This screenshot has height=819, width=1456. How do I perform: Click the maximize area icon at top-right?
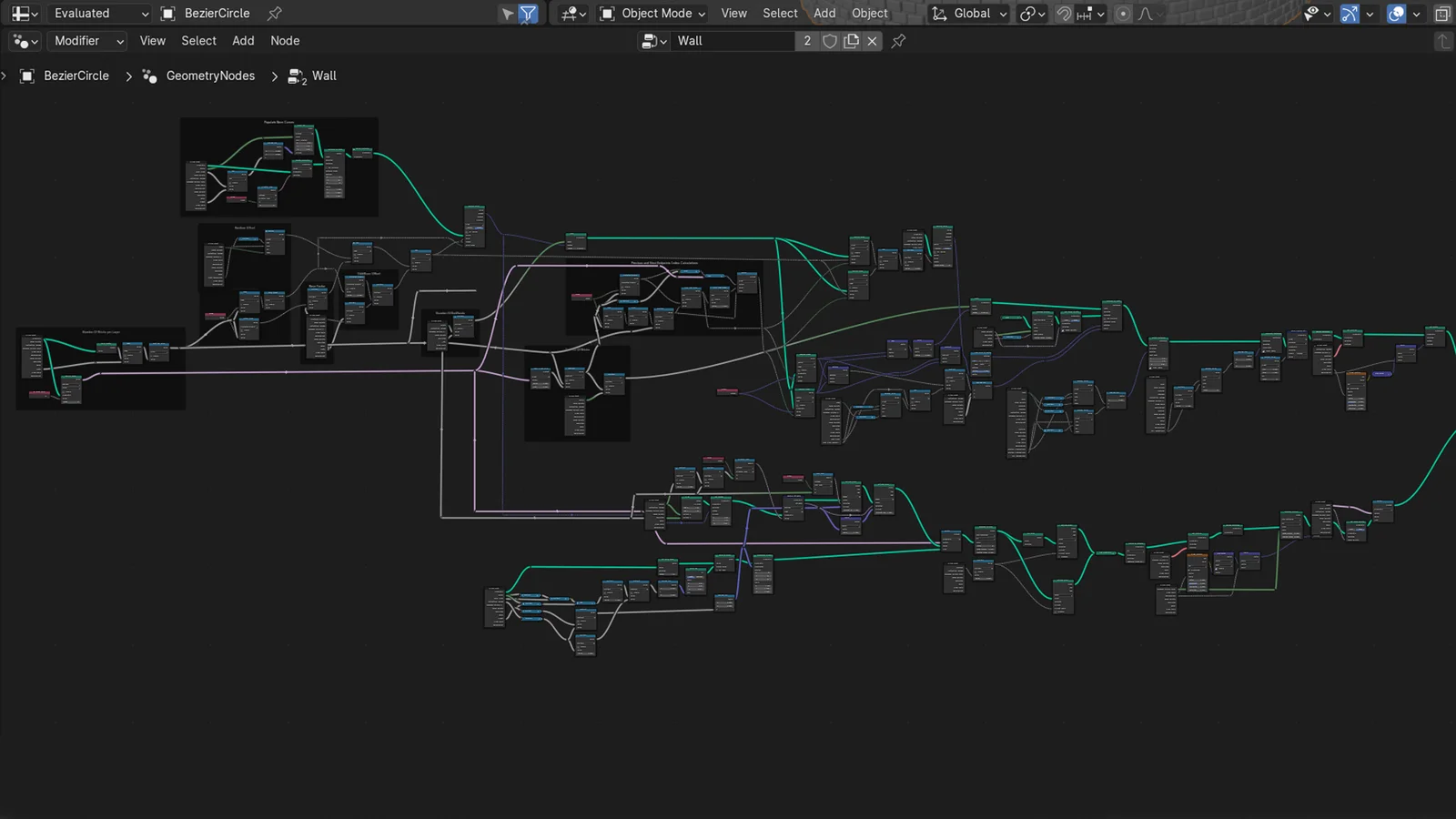tap(1442, 13)
